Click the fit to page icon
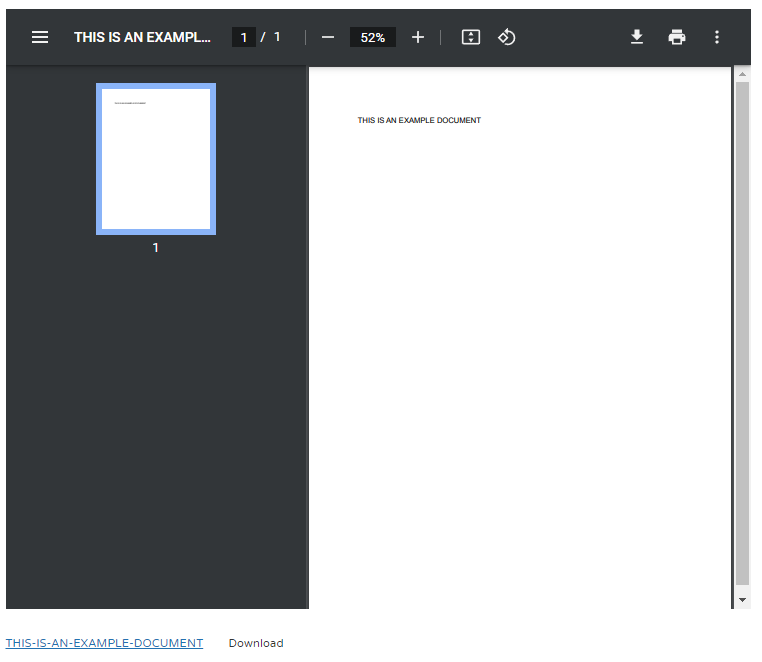 [471, 37]
